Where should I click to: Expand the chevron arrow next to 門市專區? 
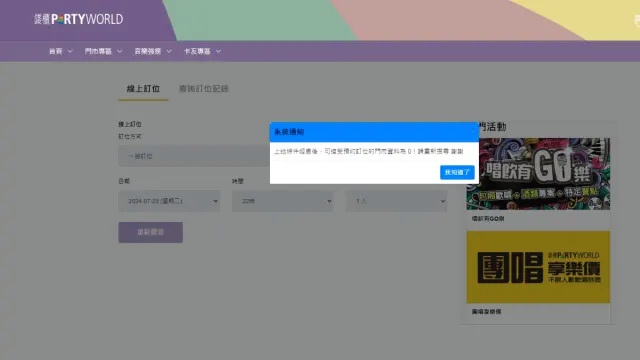[120, 51]
